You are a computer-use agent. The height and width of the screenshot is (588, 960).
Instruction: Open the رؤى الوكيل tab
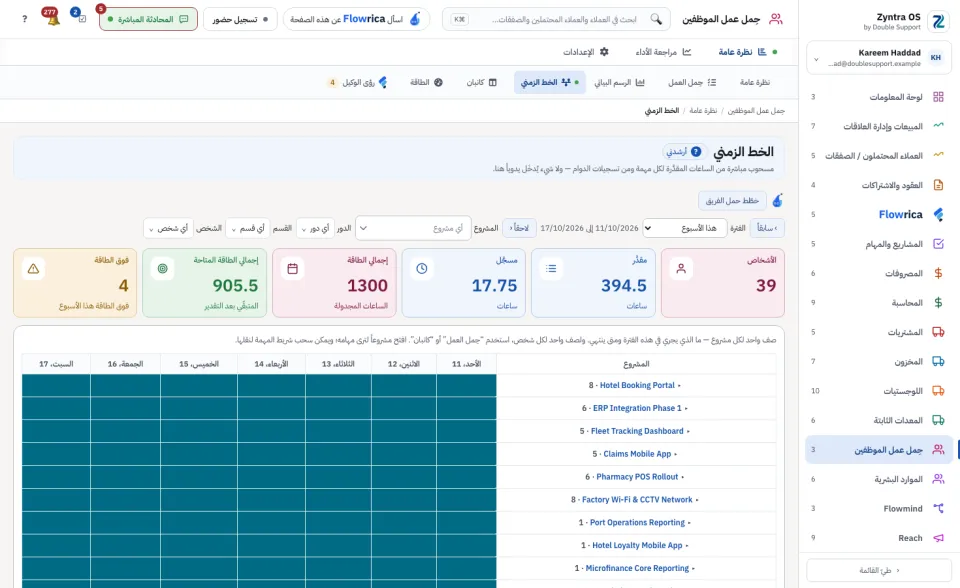pyautogui.click(x=358, y=82)
